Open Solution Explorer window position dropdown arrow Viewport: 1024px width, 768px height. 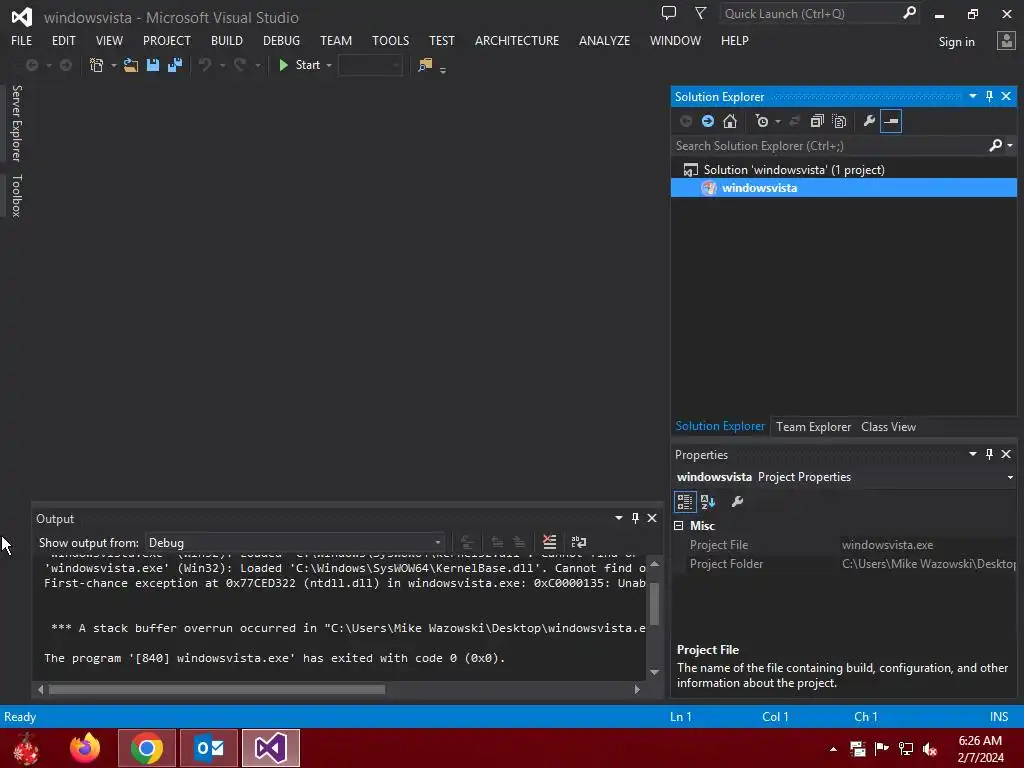coord(973,96)
